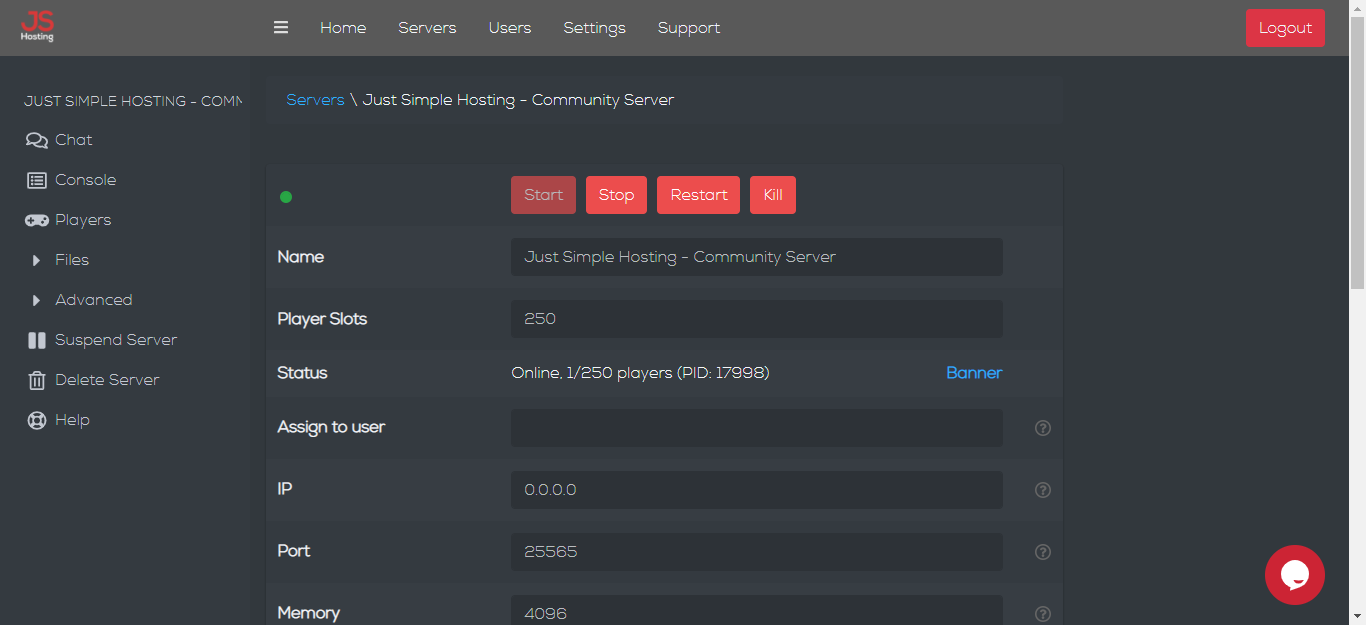
Task: Click into the Port input field
Action: click(x=757, y=552)
